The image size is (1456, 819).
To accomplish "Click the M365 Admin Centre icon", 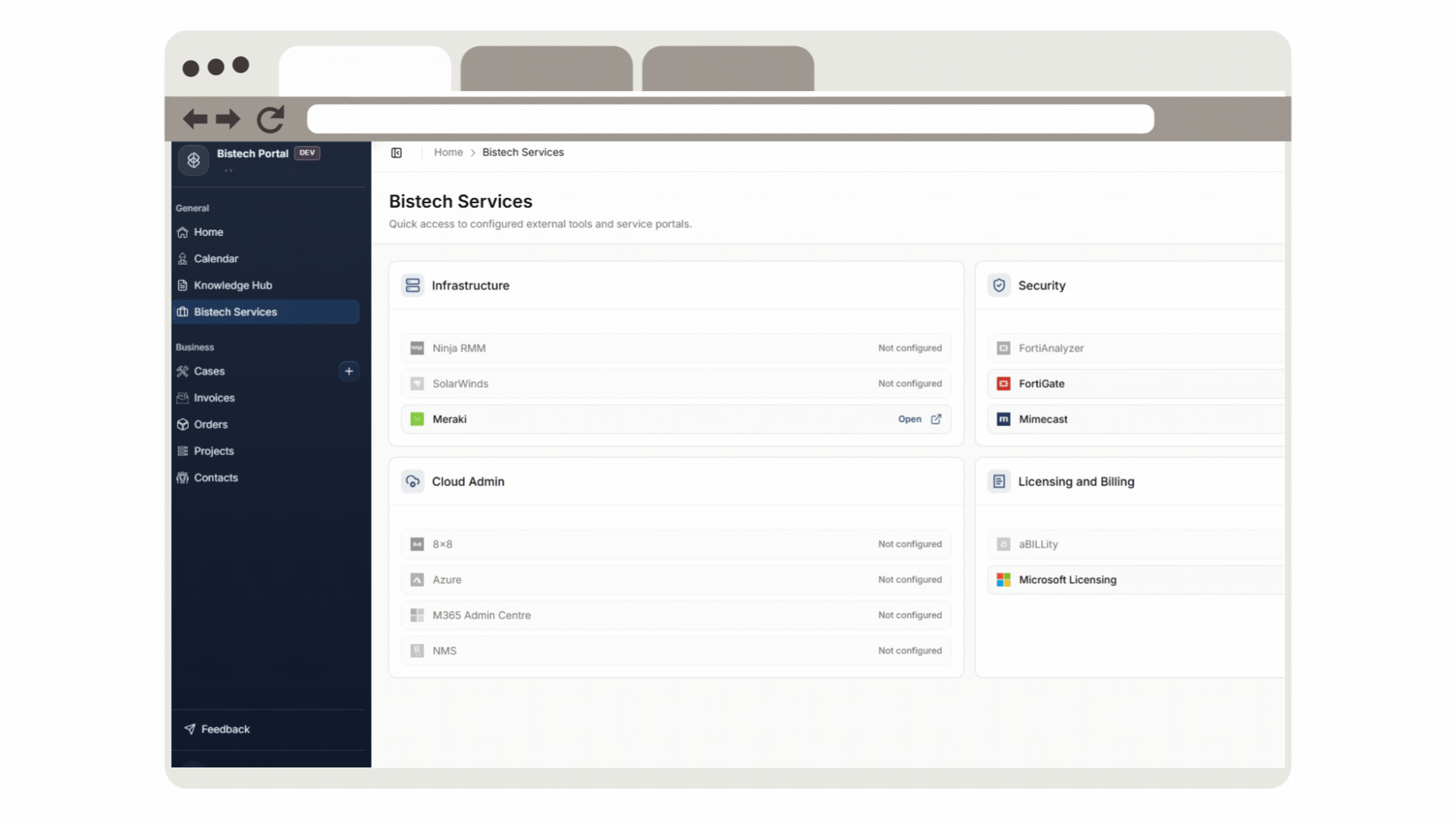I will coord(417,615).
